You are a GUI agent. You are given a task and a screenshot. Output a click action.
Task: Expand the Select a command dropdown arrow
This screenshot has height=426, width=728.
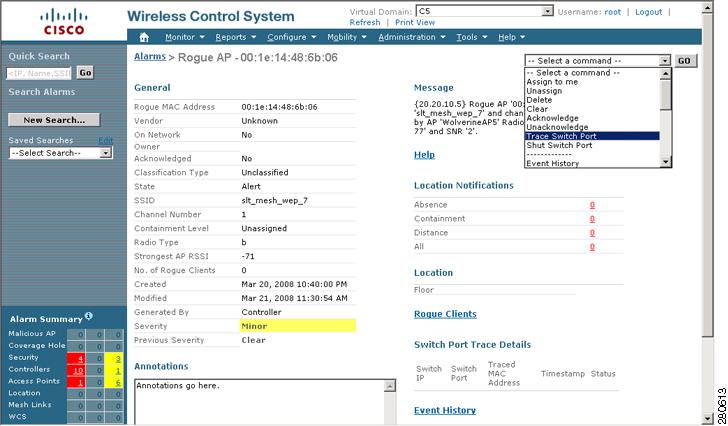coord(665,61)
